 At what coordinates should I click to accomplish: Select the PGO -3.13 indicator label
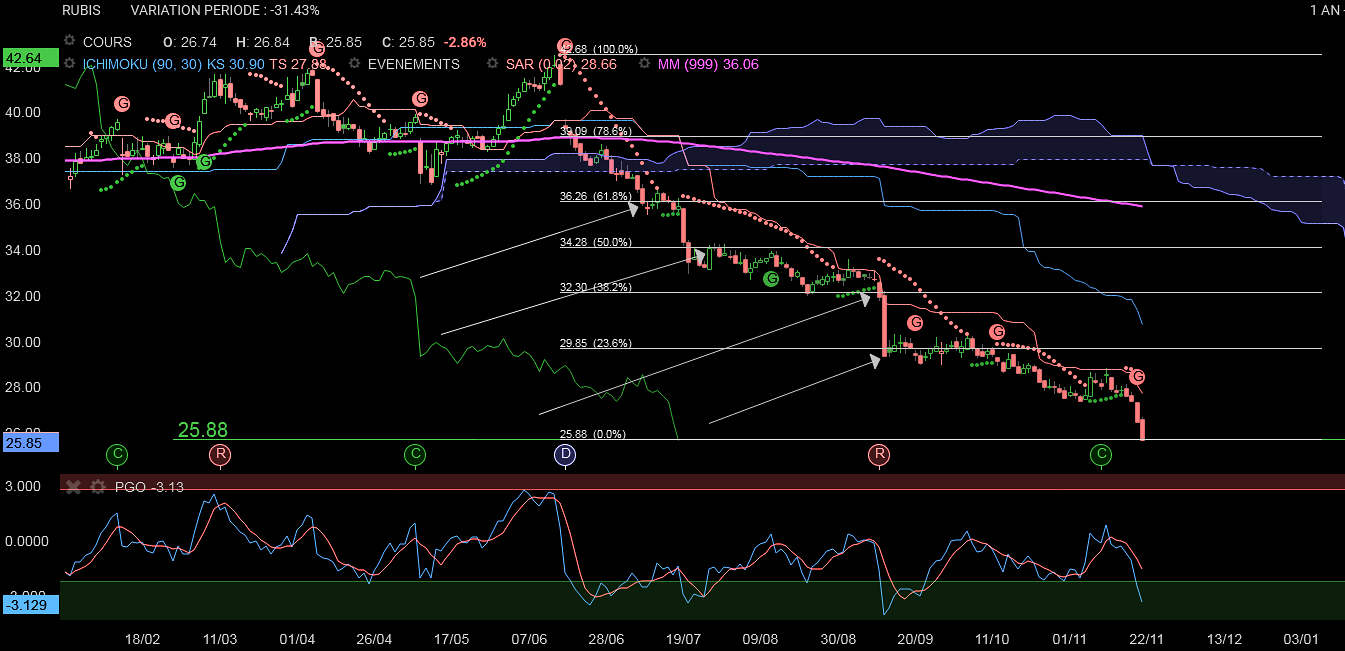point(148,487)
